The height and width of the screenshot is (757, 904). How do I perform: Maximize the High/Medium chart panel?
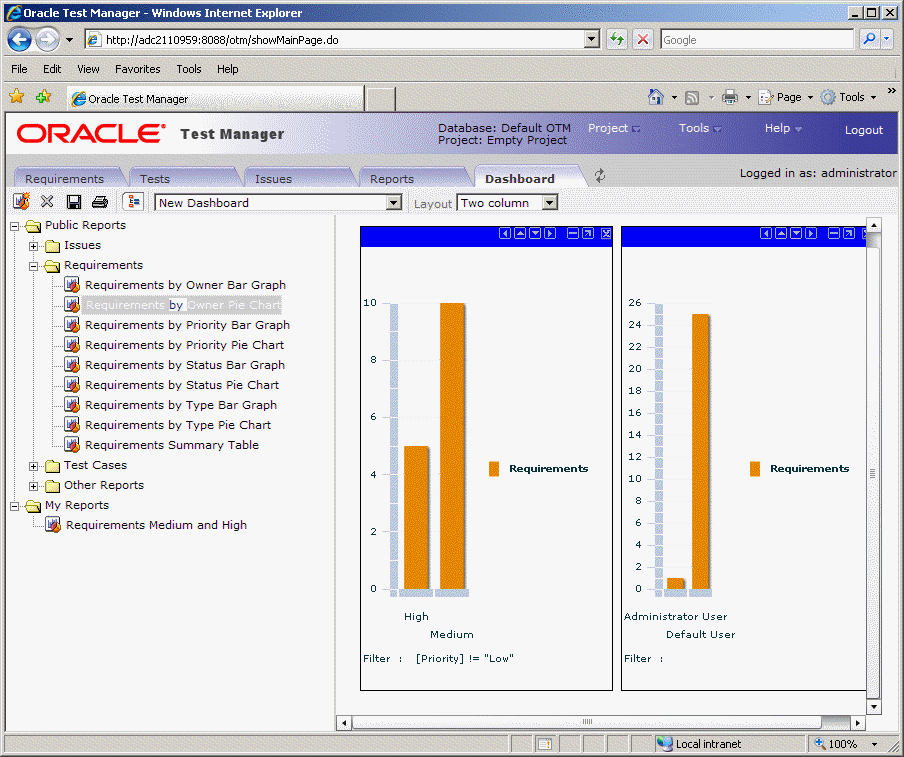(588, 233)
